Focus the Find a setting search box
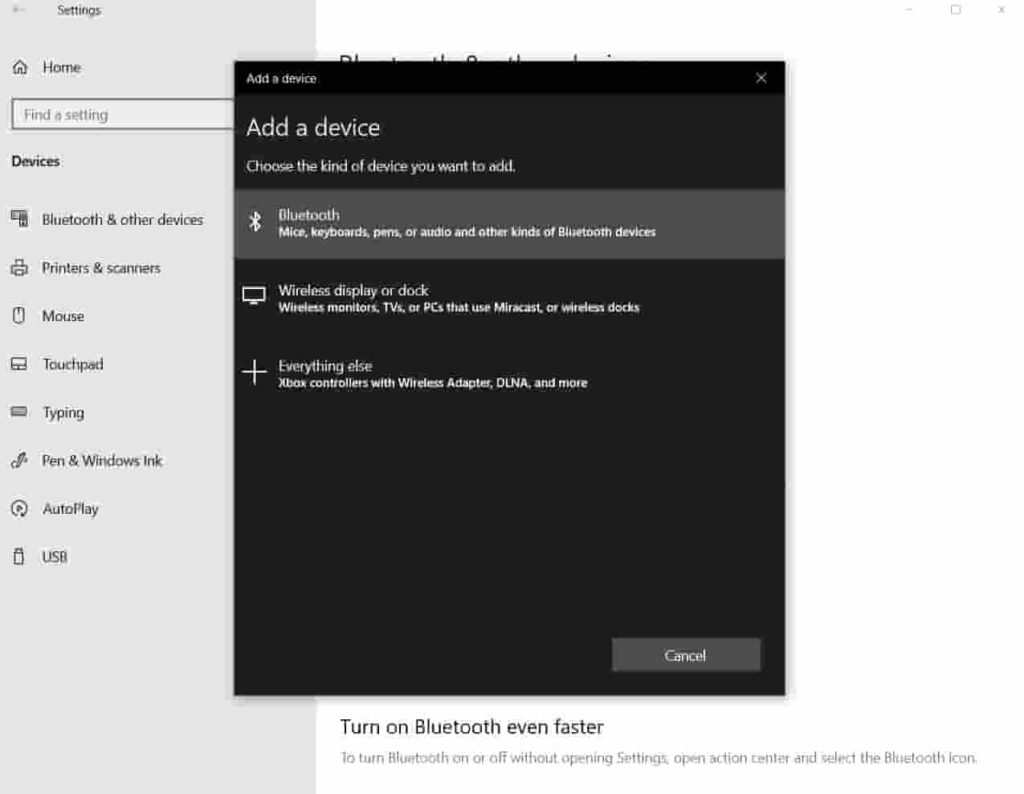Image resolution: width=1024 pixels, height=794 pixels. click(123, 115)
